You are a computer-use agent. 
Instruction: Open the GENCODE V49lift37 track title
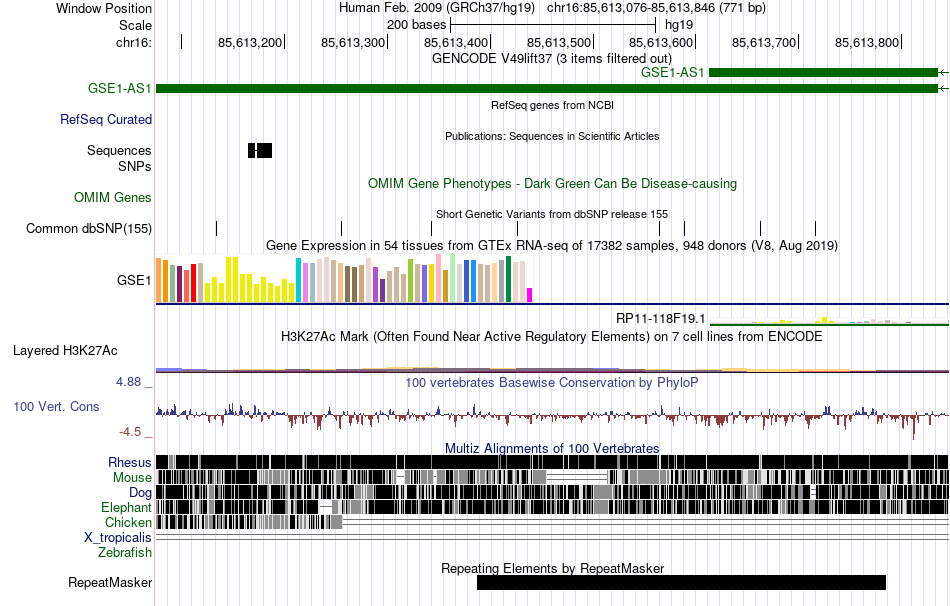pyautogui.click(x=551, y=59)
